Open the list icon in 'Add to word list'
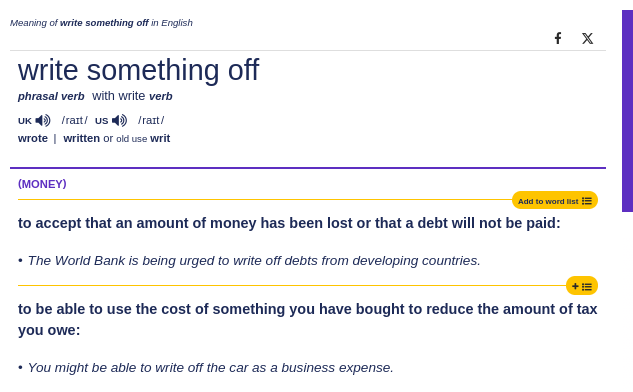The image size is (633, 392). pos(587,201)
